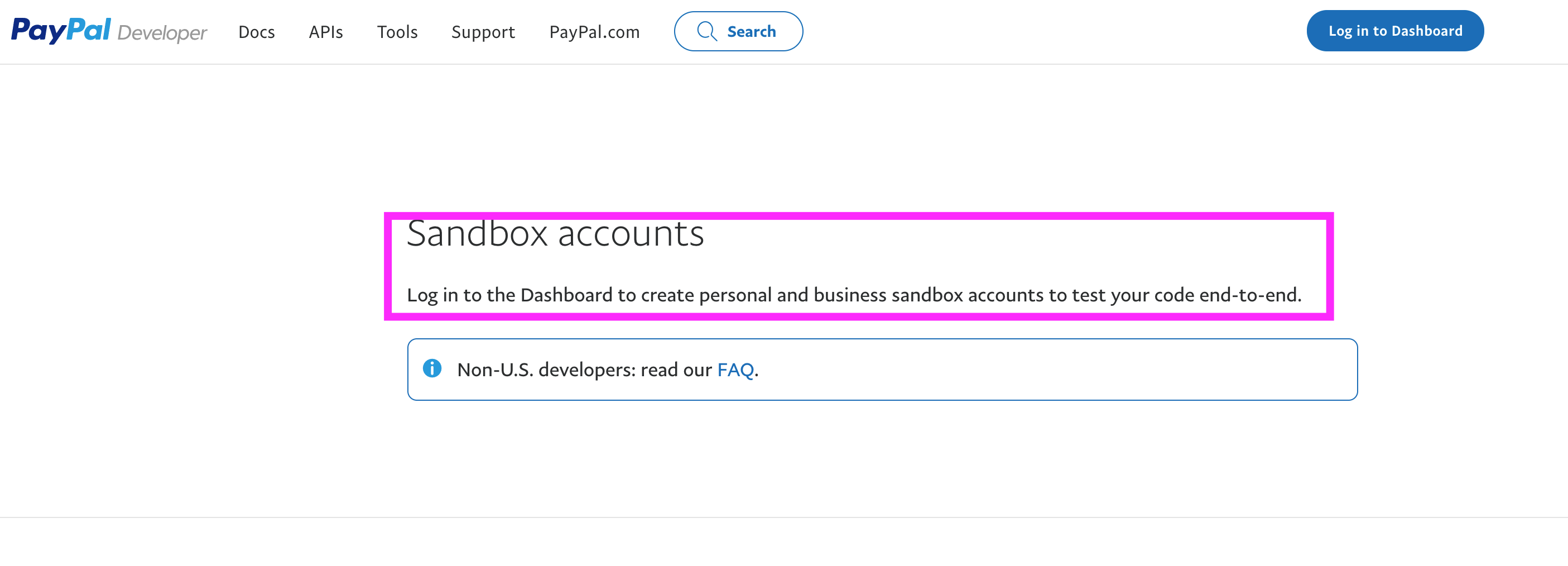The height and width of the screenshot is (566, 1568).
Task: Click the Non-U.S. developers notice text
Action: (x=584, y=370)
